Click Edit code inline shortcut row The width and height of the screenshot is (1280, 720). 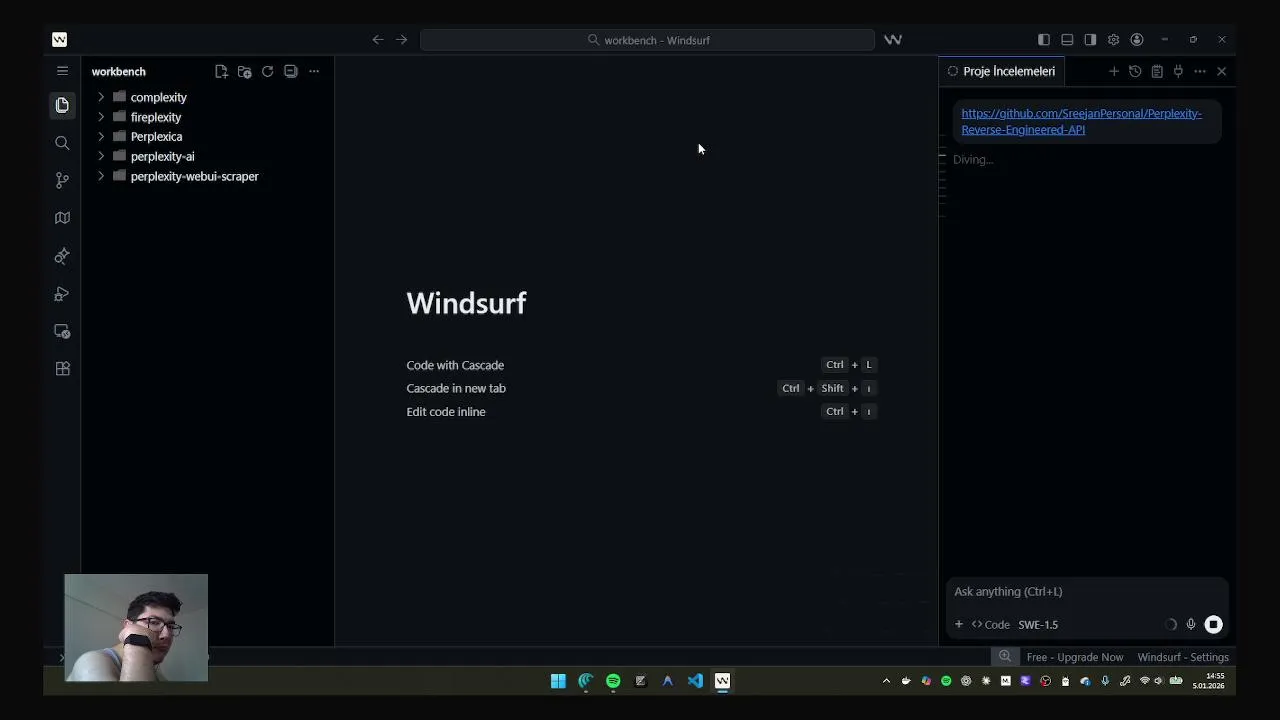pos(641,411)
